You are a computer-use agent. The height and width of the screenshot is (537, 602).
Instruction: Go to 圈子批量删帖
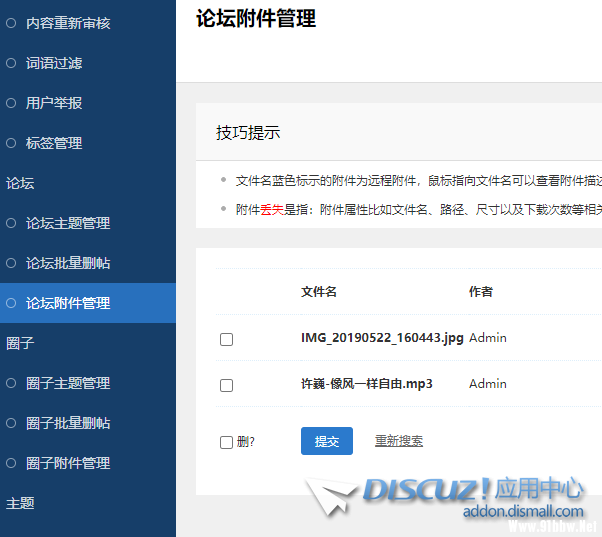pos(67,423)
